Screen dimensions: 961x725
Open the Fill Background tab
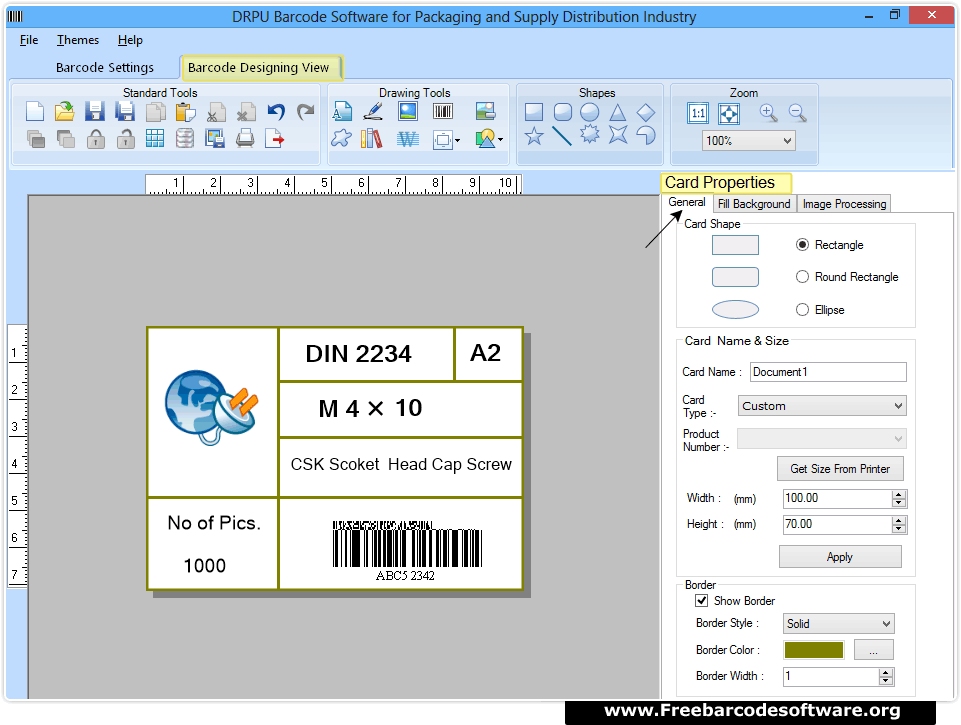(754, 204)
